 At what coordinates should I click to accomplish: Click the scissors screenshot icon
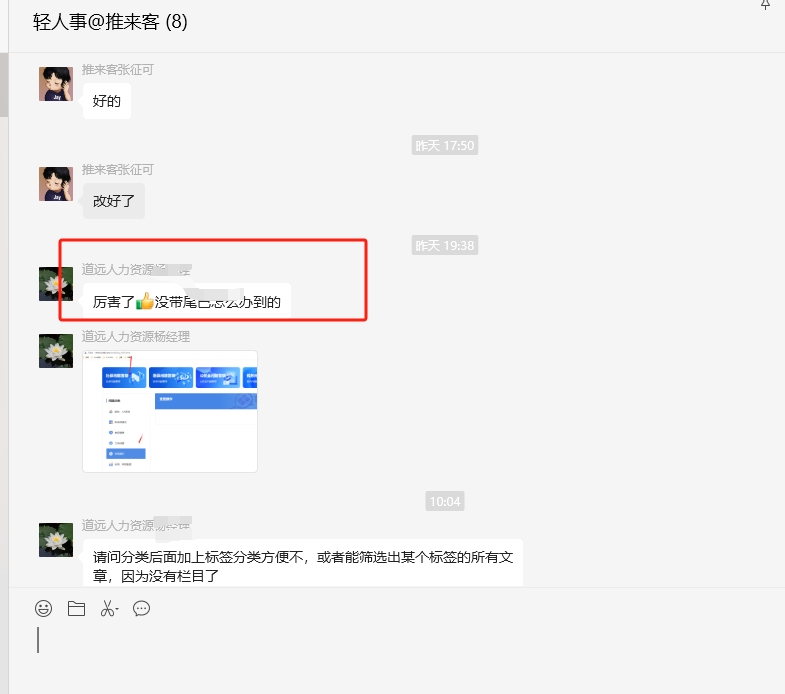(x=107, y=608)
